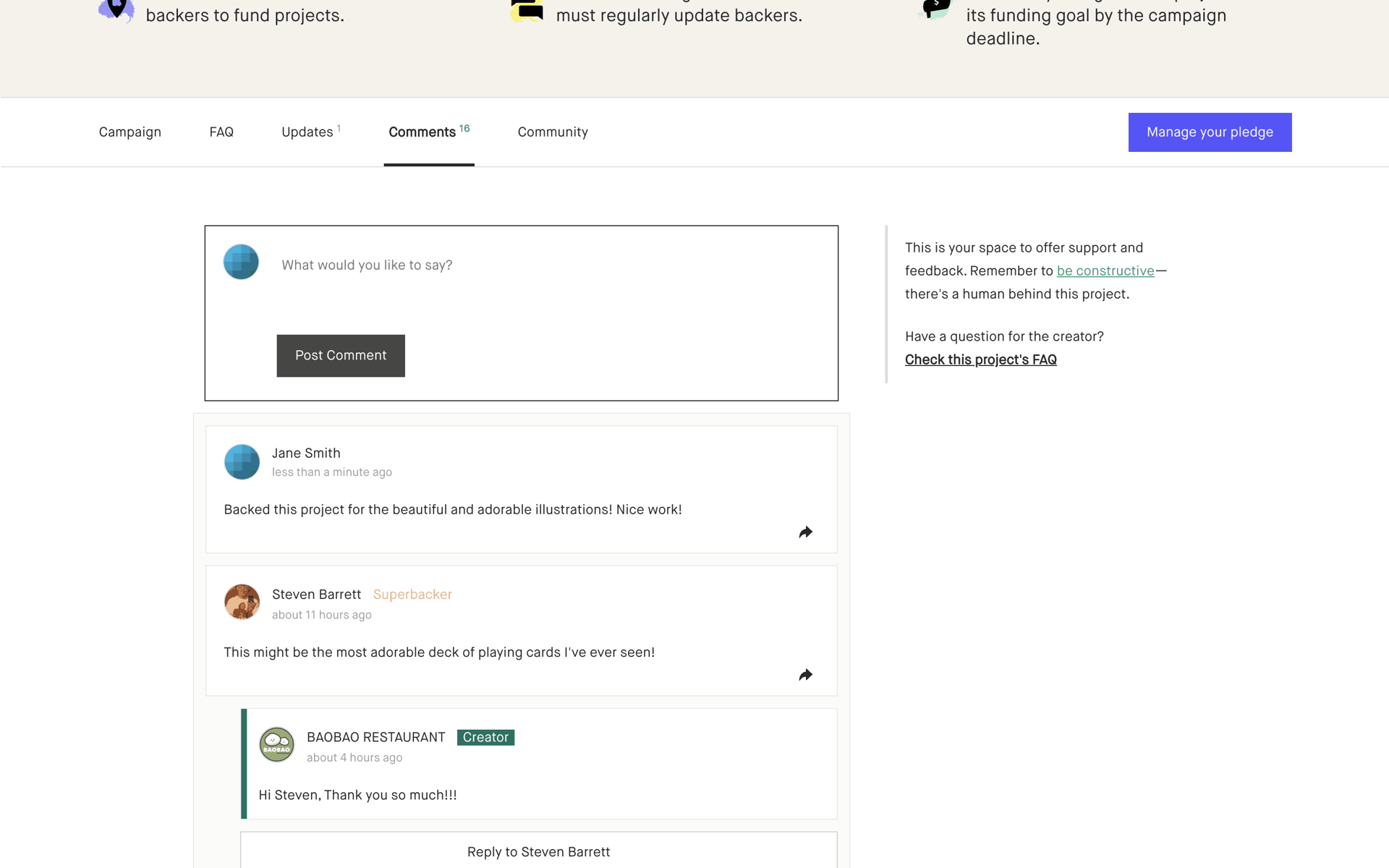Click the 'Hi Steven, Thank you so much!!!' text
Viewport: 1389px width, 868px height.
[x=357, y=795]
